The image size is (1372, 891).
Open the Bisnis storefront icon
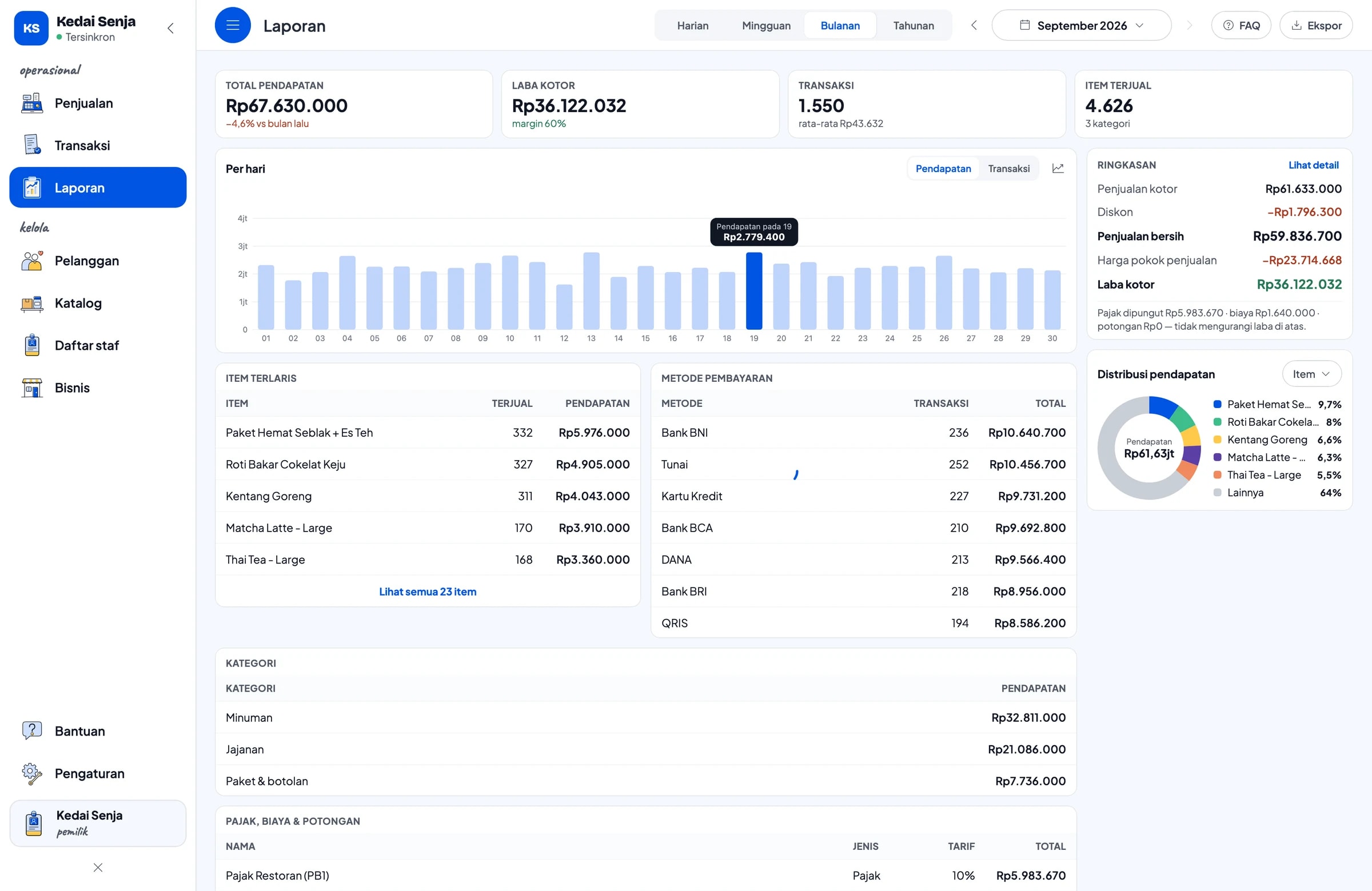[x=31, y=388]
